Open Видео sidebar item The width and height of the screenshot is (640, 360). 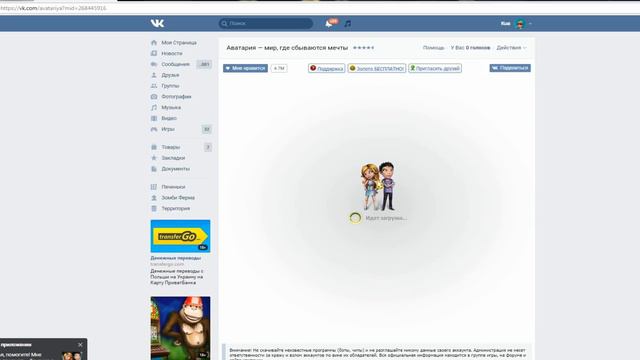click(x=169, y=118)
